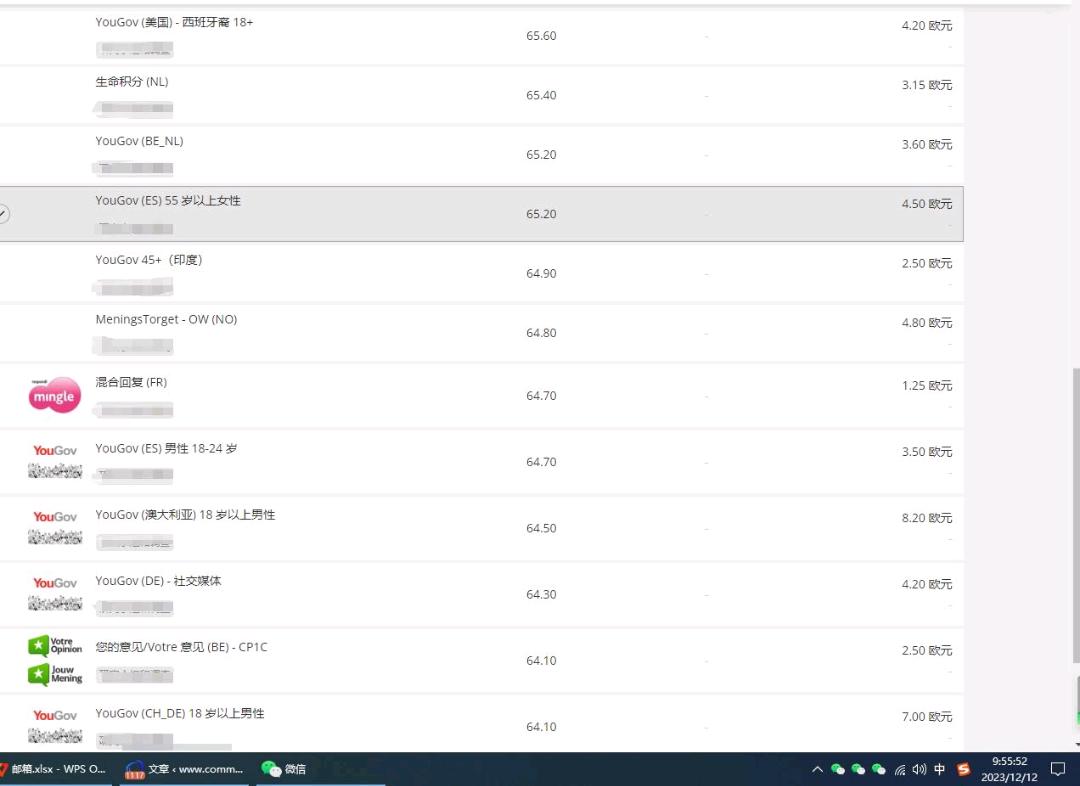Click the 64.10 score in YouGov (CH_DE) row

541,727
